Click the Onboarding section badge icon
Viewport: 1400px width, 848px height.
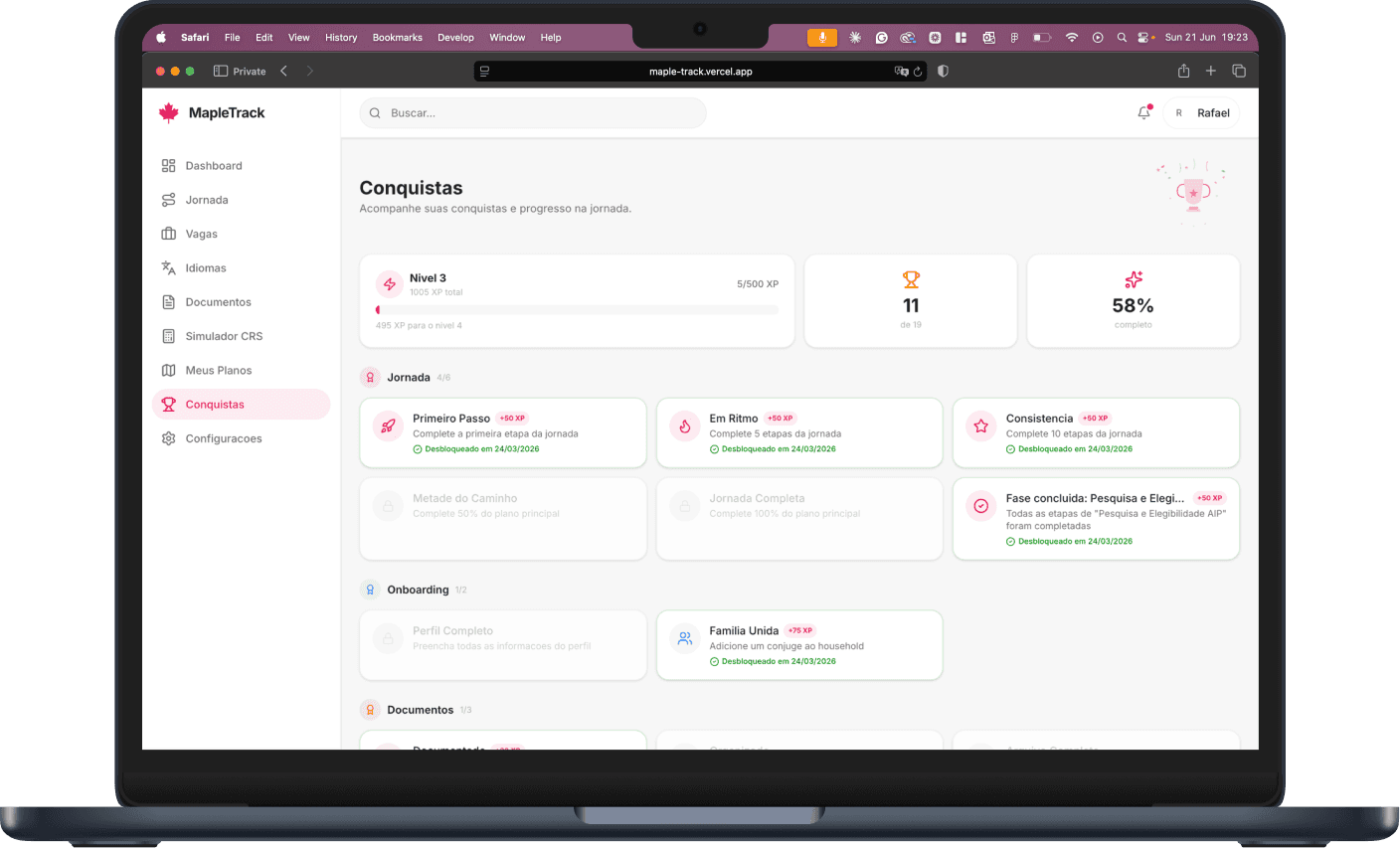[370, 590]
